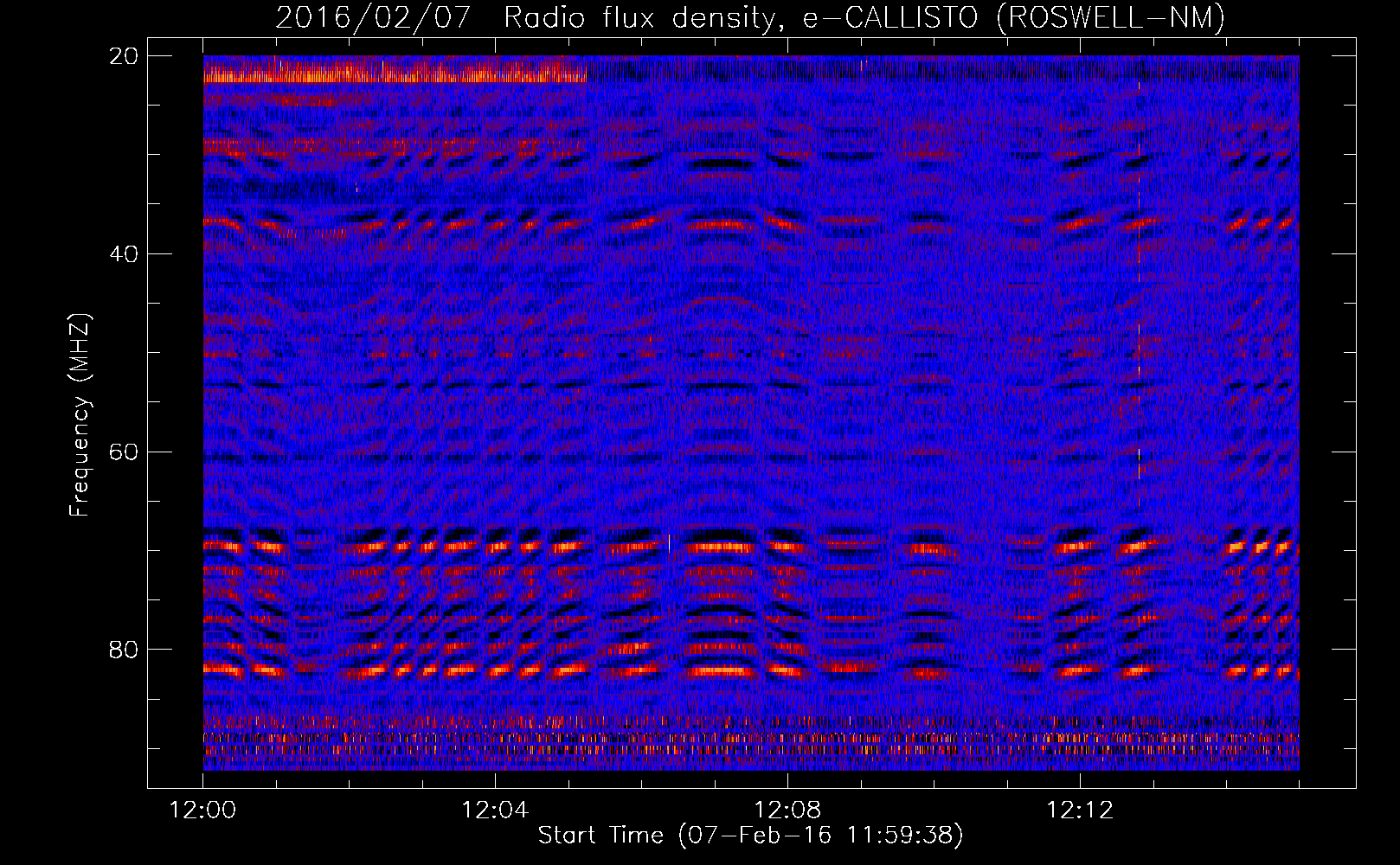Click the 'Frequency (MHZ)' y-axis label

(80, 415)
